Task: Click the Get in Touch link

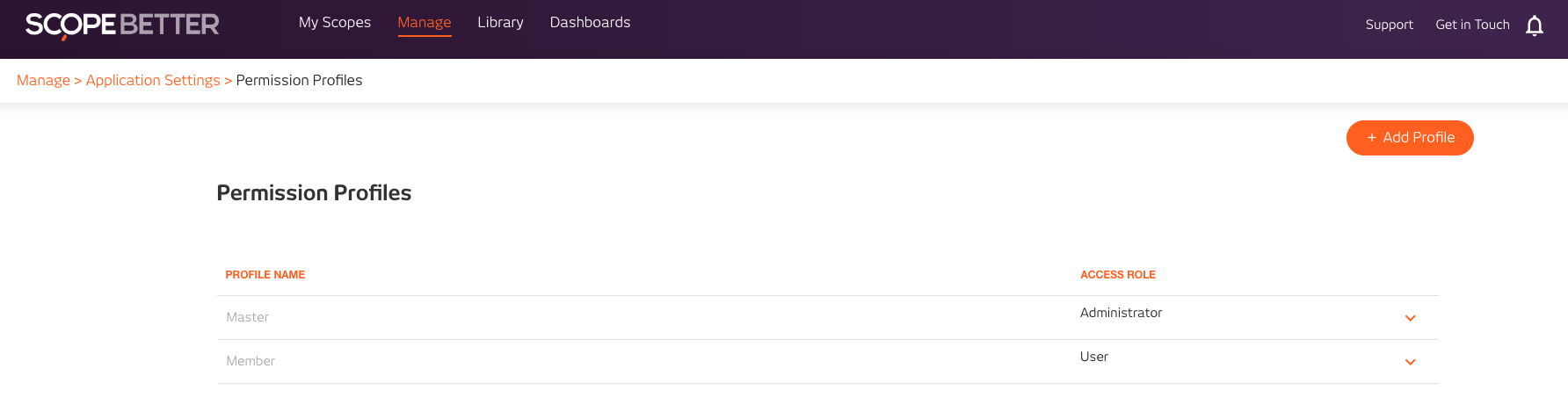Action: tap(1472, 25)
